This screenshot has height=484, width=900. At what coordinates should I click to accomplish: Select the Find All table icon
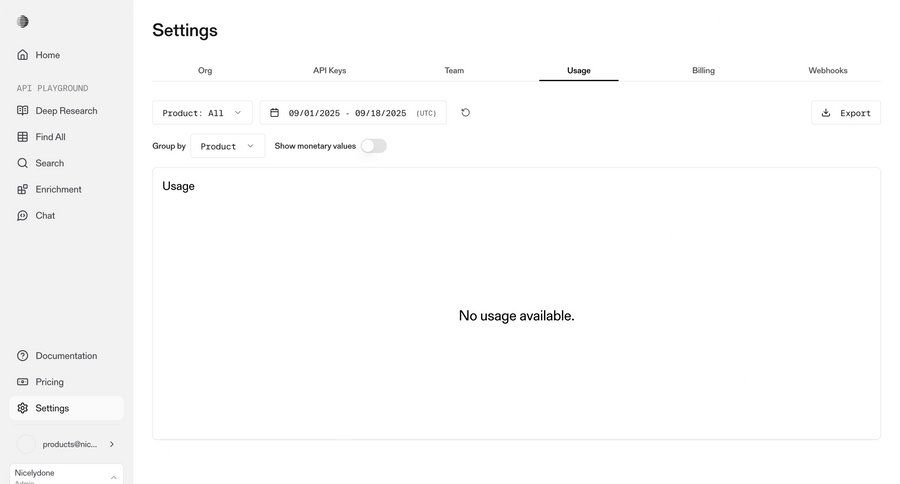(23, 137)
